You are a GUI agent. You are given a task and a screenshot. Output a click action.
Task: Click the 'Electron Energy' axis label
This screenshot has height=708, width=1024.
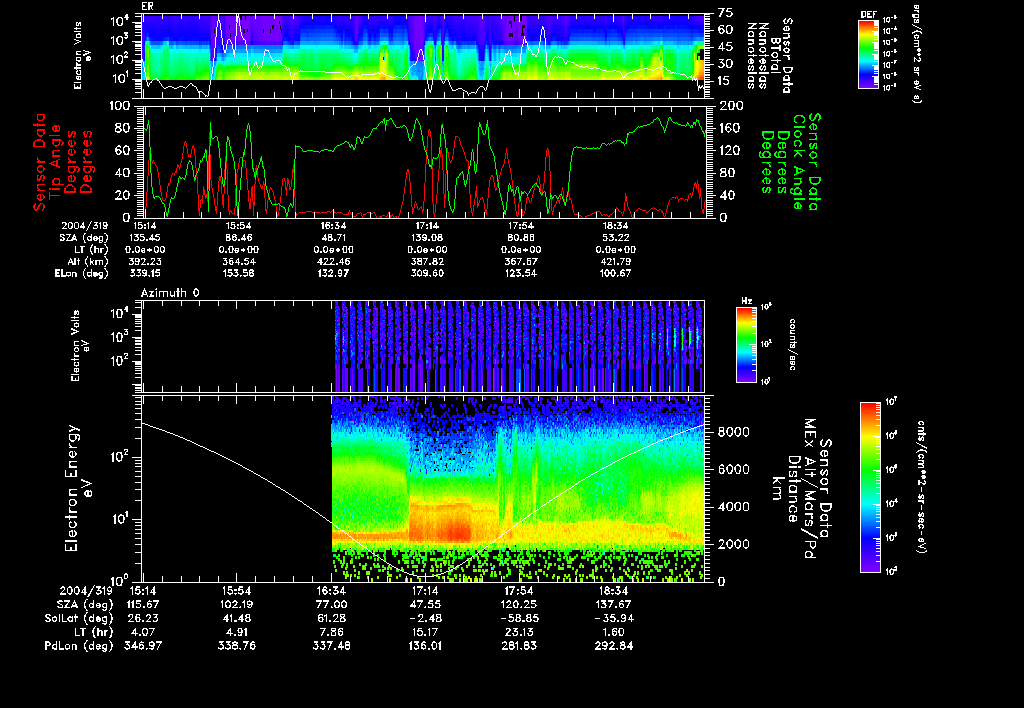click(x=72, y=489)
